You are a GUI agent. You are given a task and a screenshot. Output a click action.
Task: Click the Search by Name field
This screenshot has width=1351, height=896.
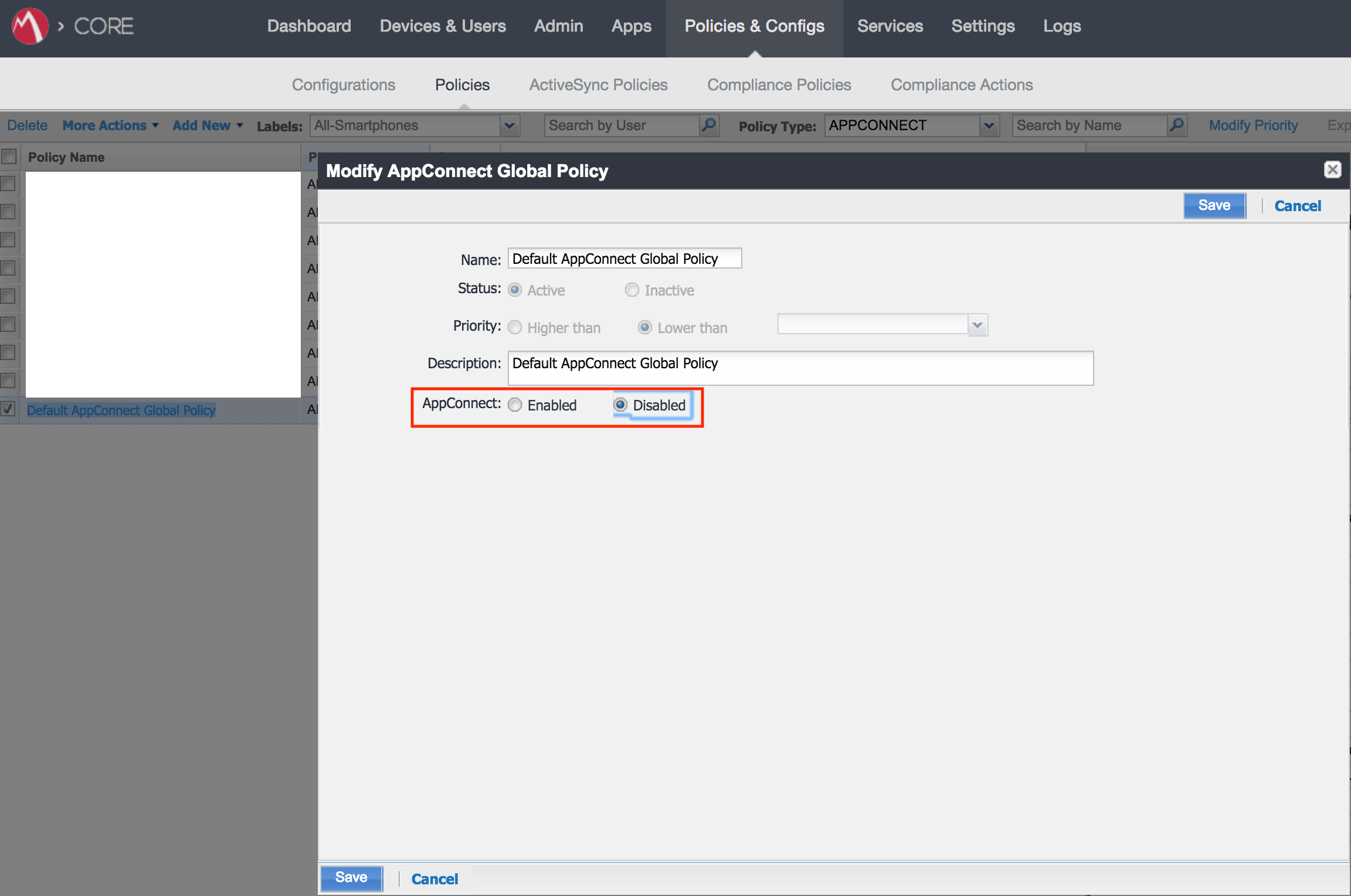click(x=1090, y=125)
